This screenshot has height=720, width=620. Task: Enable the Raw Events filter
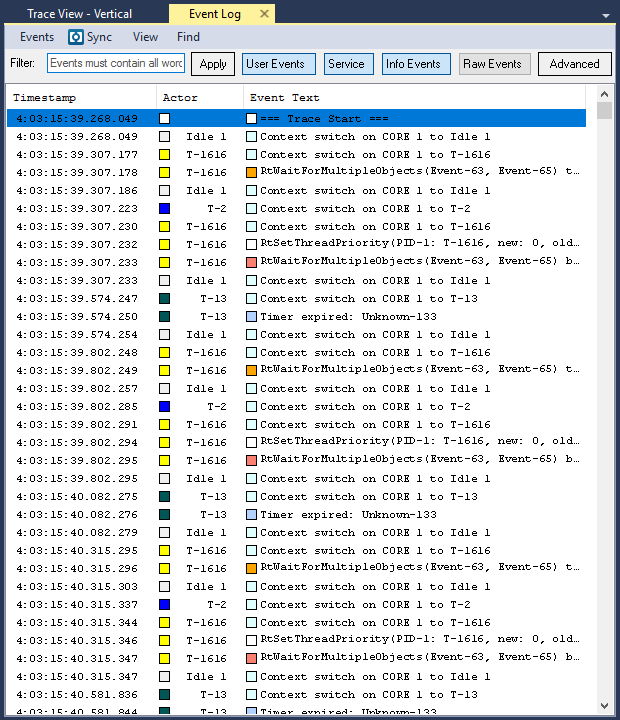coord(494,64)
